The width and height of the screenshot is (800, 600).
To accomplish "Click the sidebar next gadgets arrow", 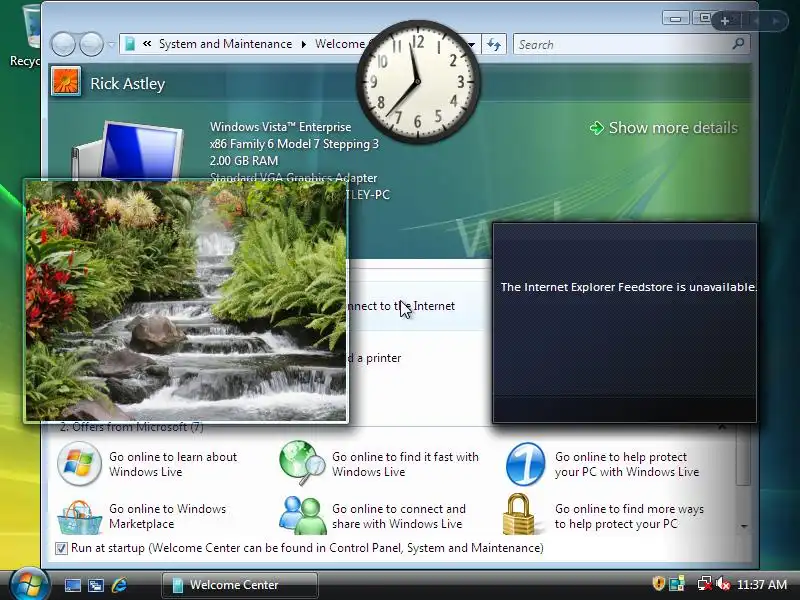I will (776, 21).
